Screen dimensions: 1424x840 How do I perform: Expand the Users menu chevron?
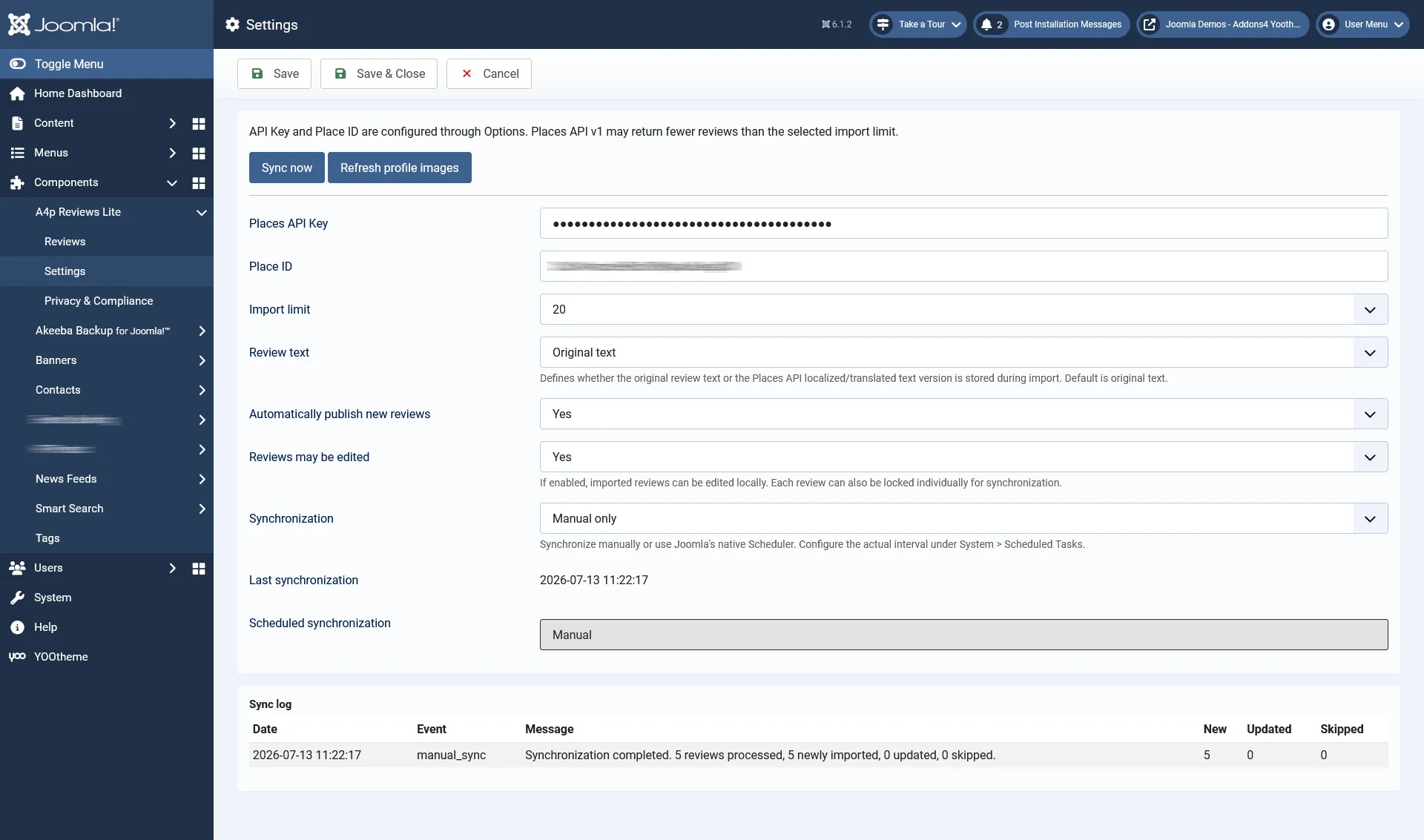coord(172,568)
